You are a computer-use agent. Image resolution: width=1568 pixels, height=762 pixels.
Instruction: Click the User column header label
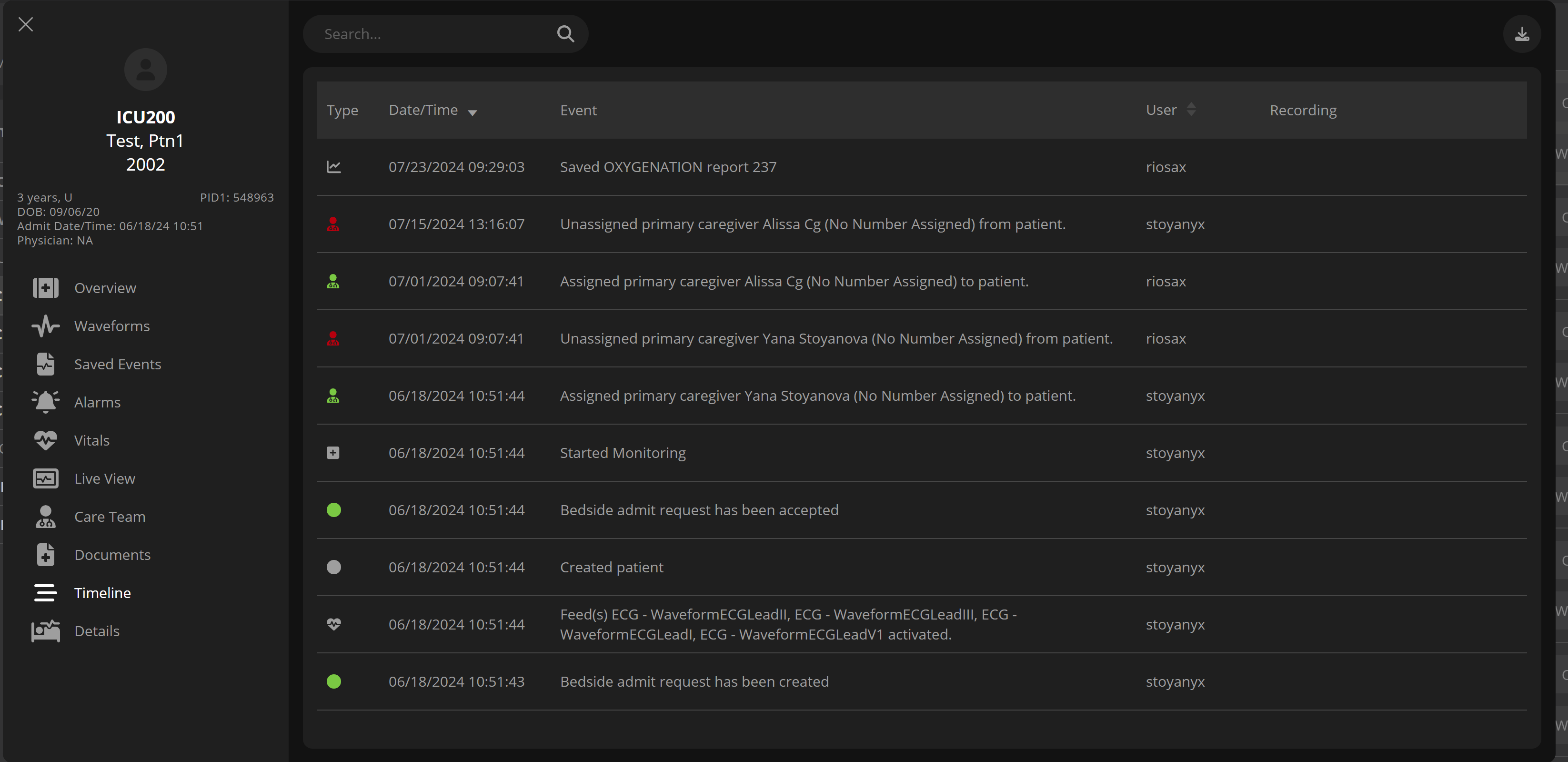[x=1161, y=110]
